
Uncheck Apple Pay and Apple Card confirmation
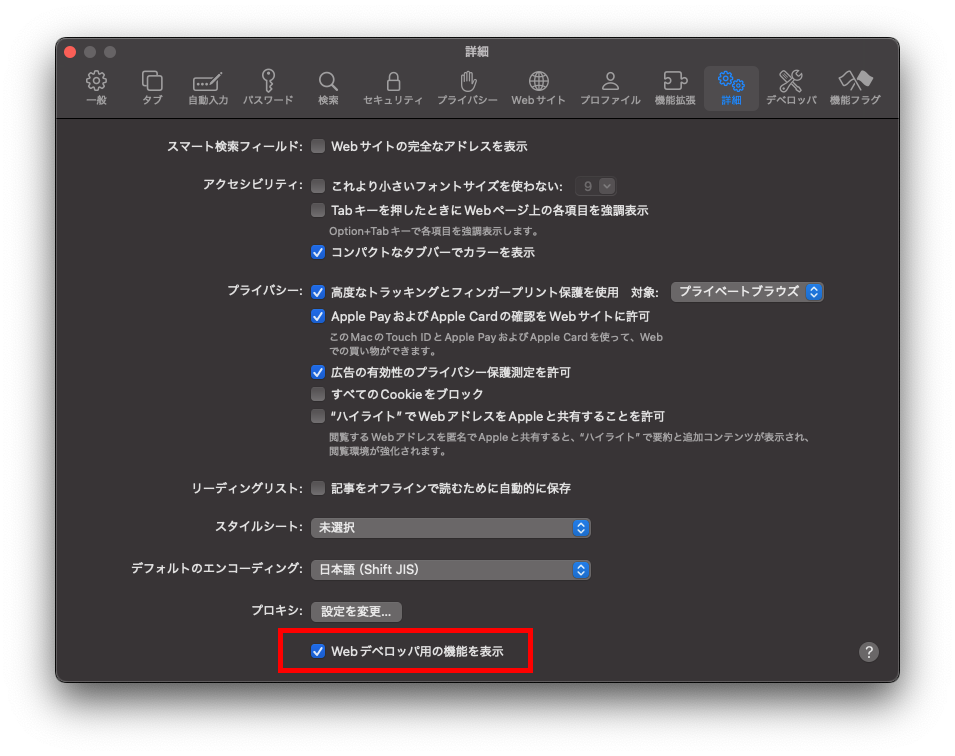tap(318, 316)
